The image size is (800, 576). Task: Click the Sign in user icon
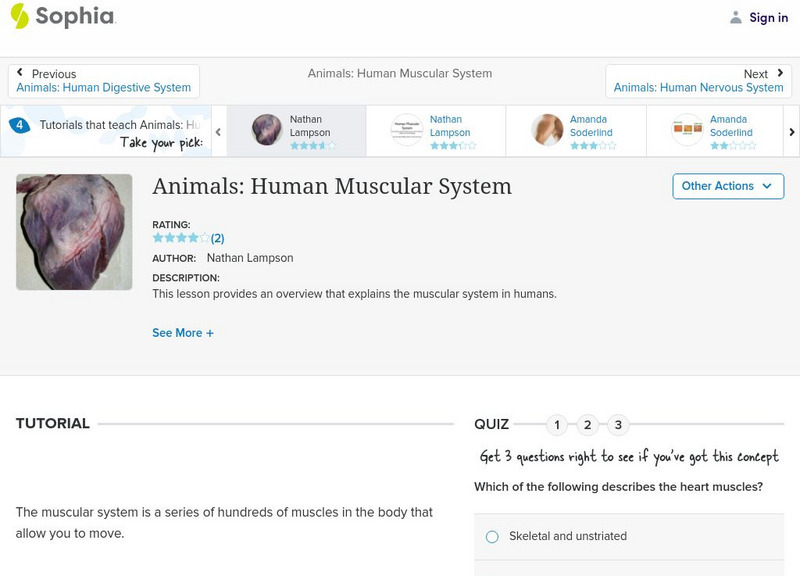click(x=736, y=17)
